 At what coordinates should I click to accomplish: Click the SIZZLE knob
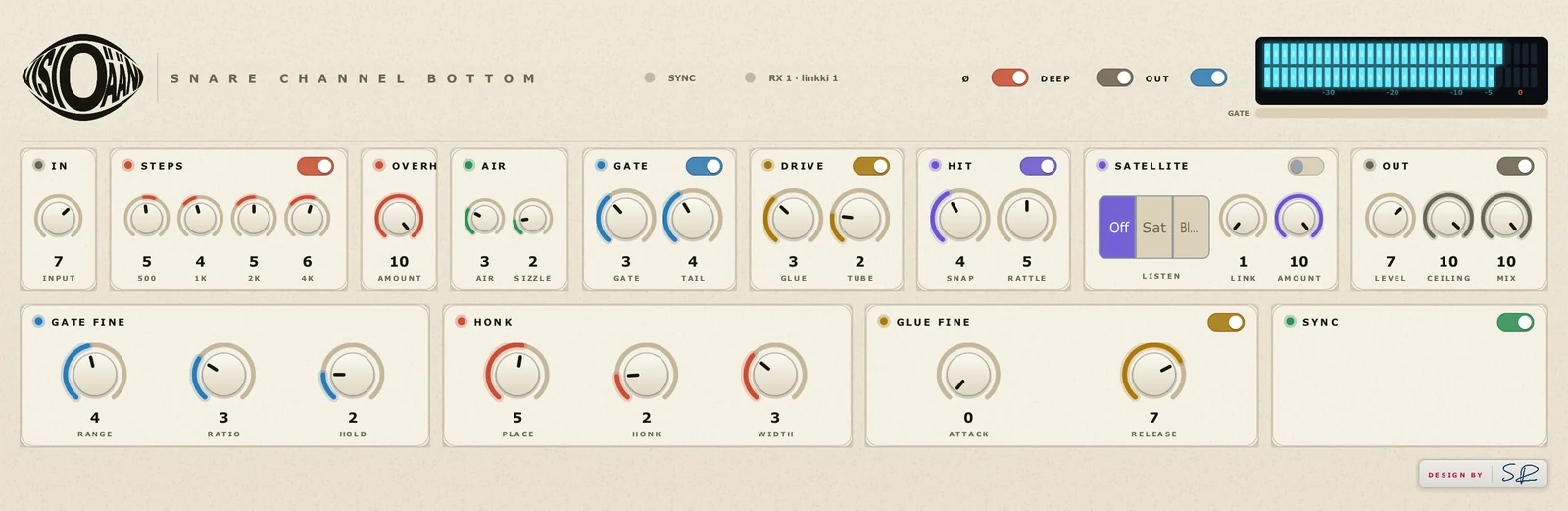pyautogui.click(x=532, y=218)
